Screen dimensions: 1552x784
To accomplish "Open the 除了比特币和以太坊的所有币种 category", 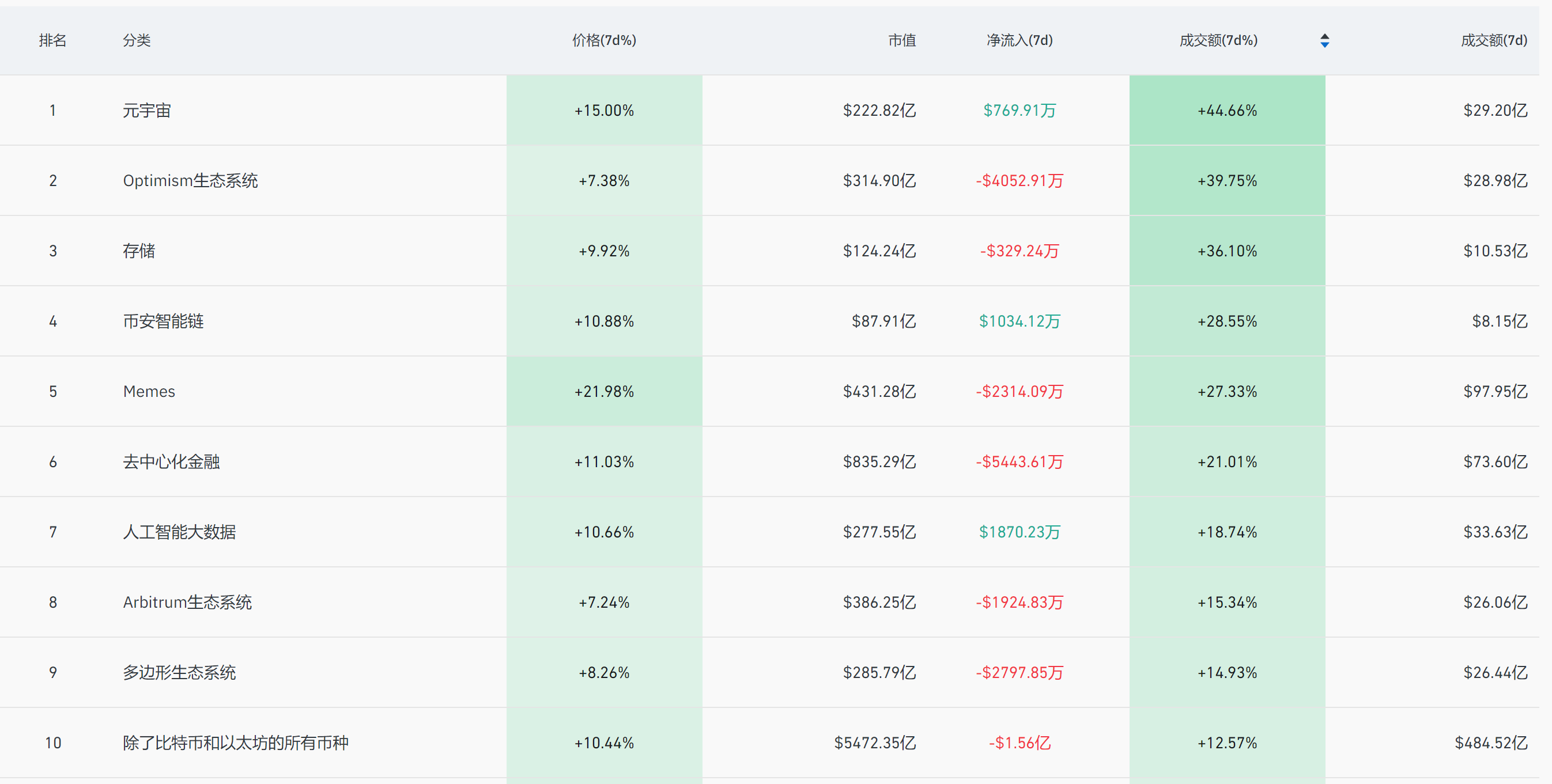I will [236, 743].
